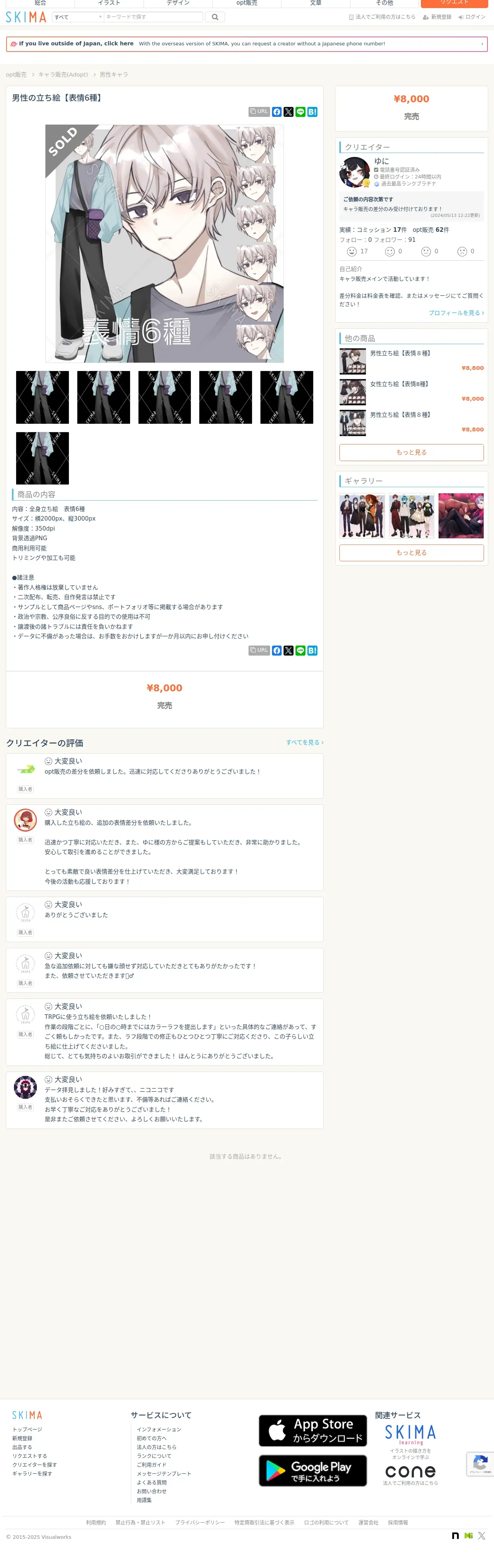Share on X via bottom icon
This screenshot has height=1568, width=494.
(x=289, y=651)
